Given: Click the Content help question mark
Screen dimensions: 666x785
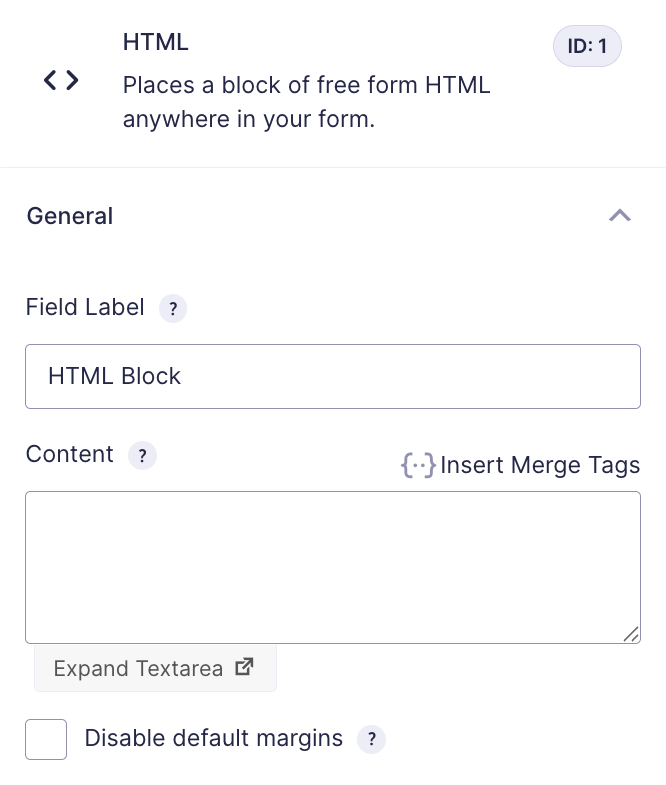Looking at the screenshot, I should pos(142,456).
